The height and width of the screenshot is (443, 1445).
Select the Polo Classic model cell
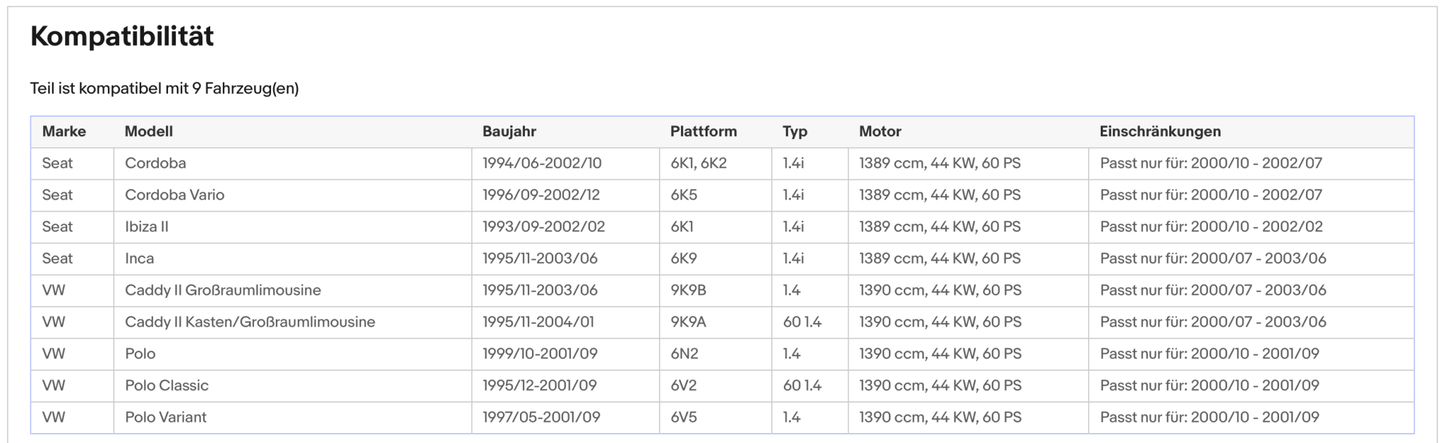click(x=167, y=386)
